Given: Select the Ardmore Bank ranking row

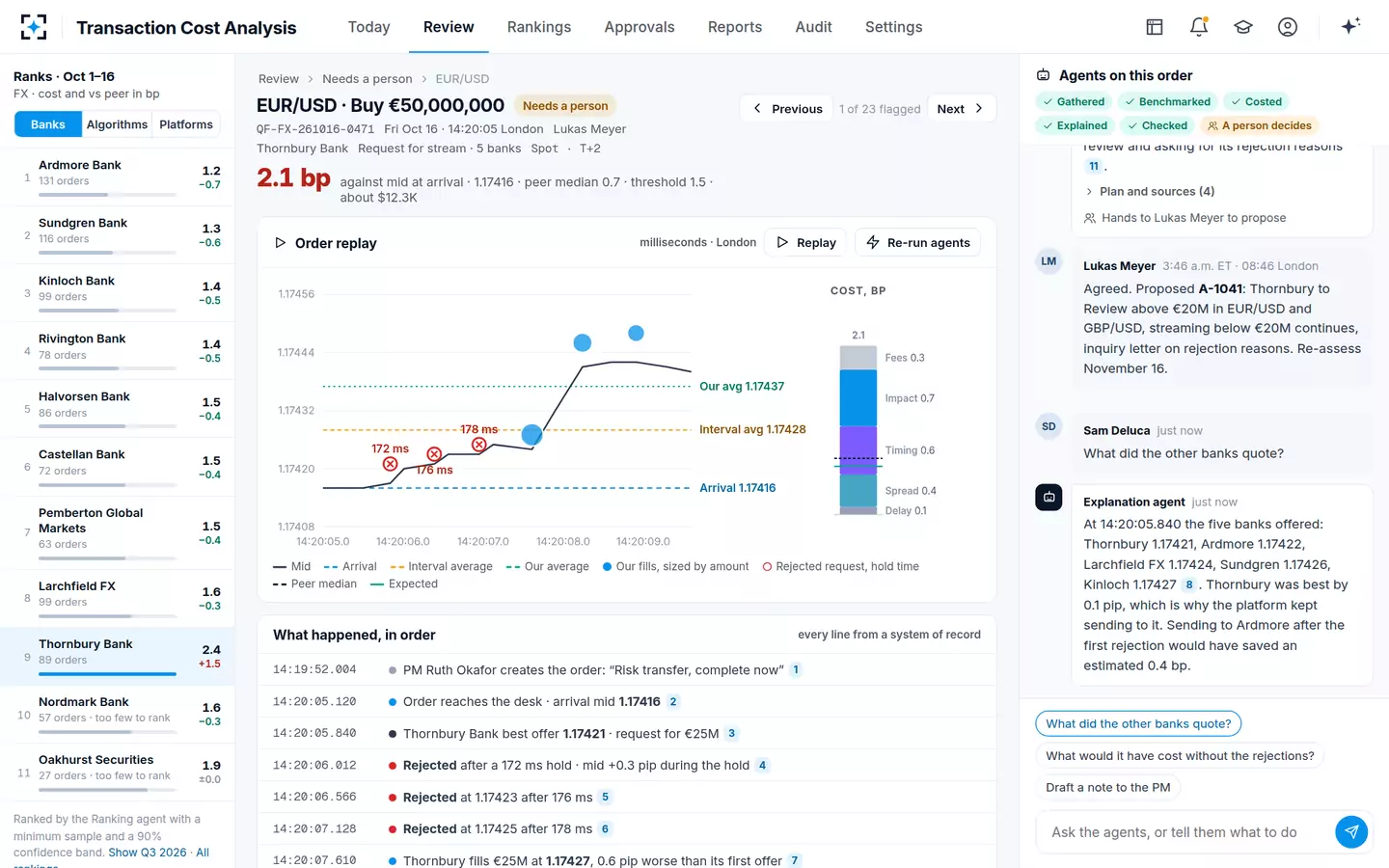Looking at the screenshot, I should click(117, 176).
